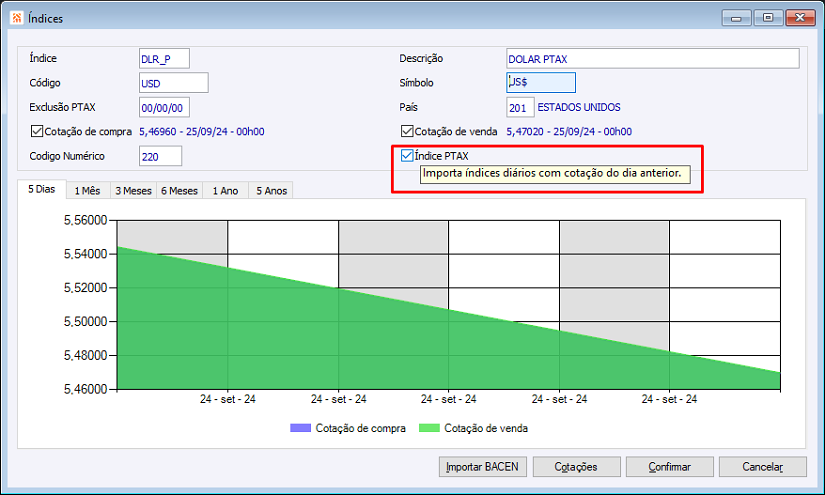
Task: Select the 3 Meses tab
Action: 133,190
